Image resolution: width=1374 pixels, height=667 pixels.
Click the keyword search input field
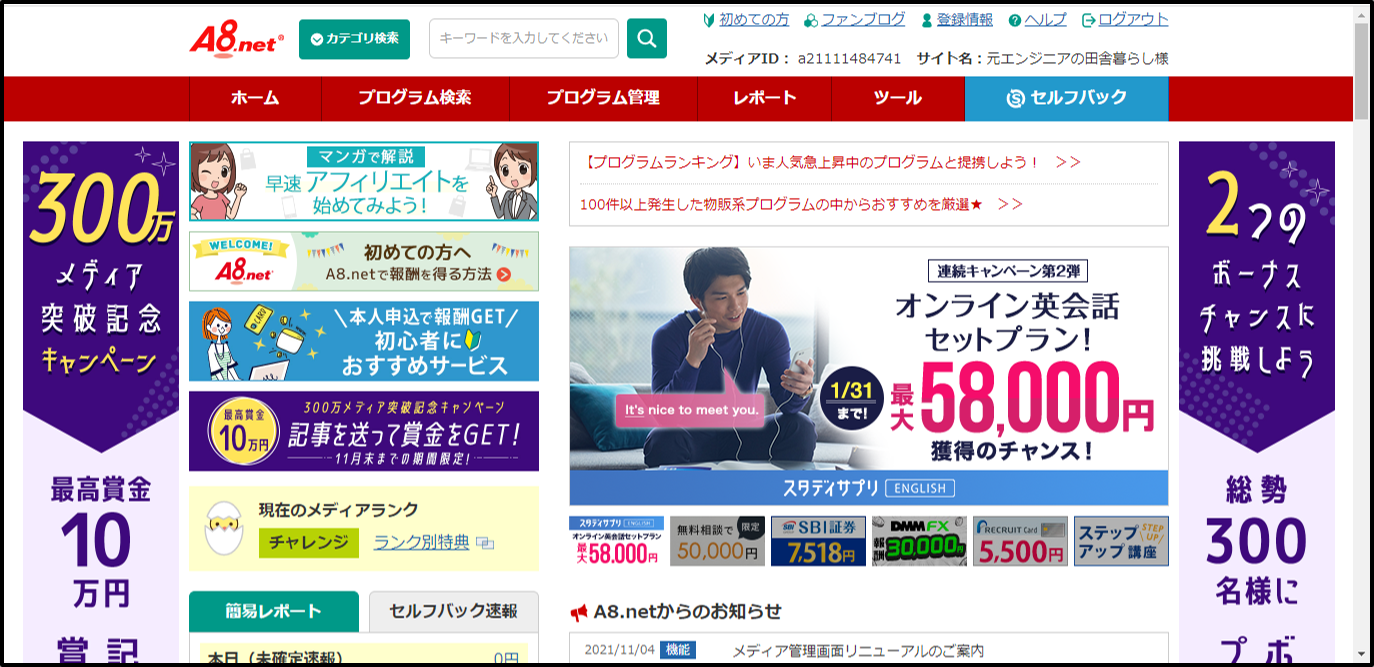[524, 39]
